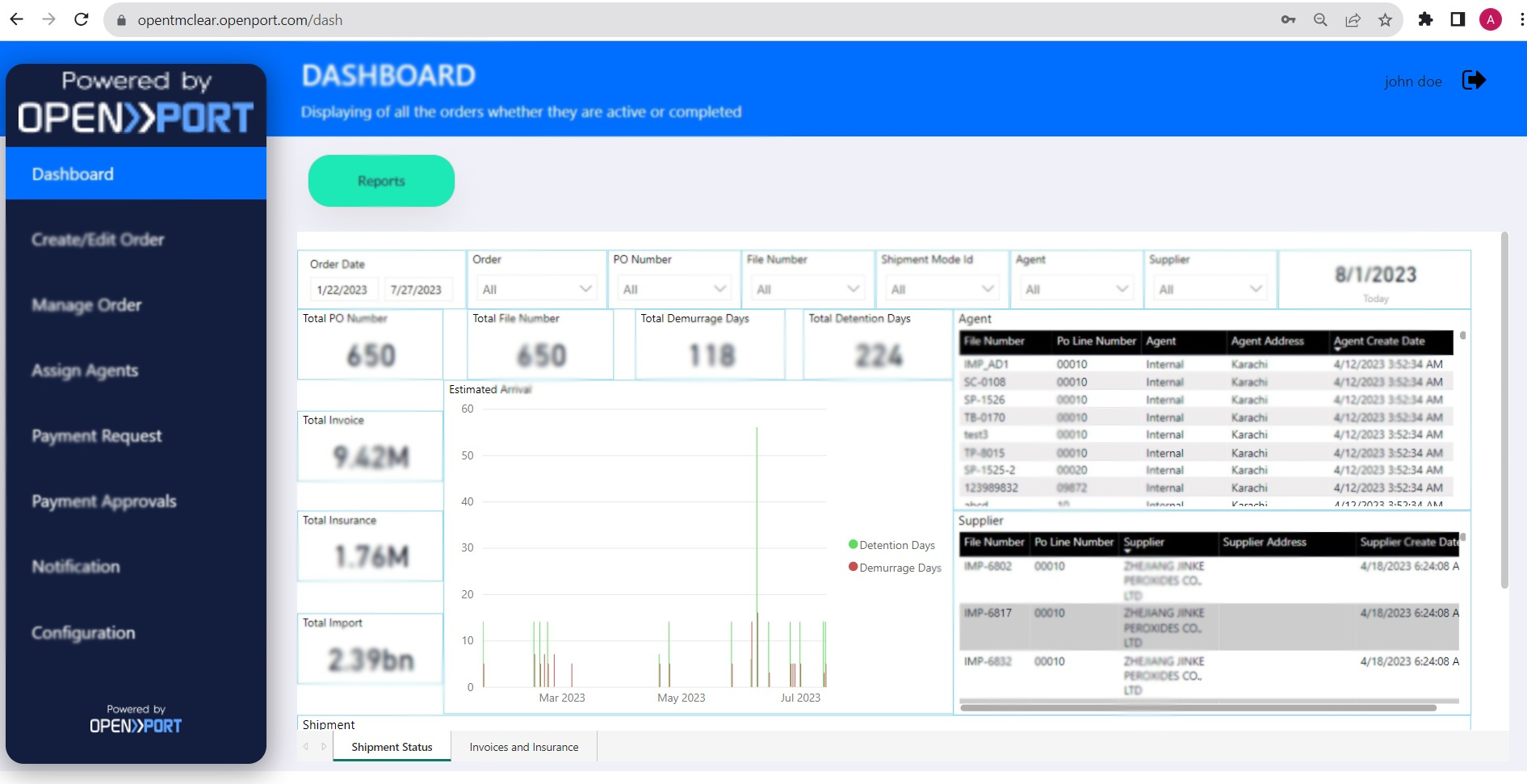Open Create/Edit Order in sidebar
The image size is (1527, 784).
(98, 240)
